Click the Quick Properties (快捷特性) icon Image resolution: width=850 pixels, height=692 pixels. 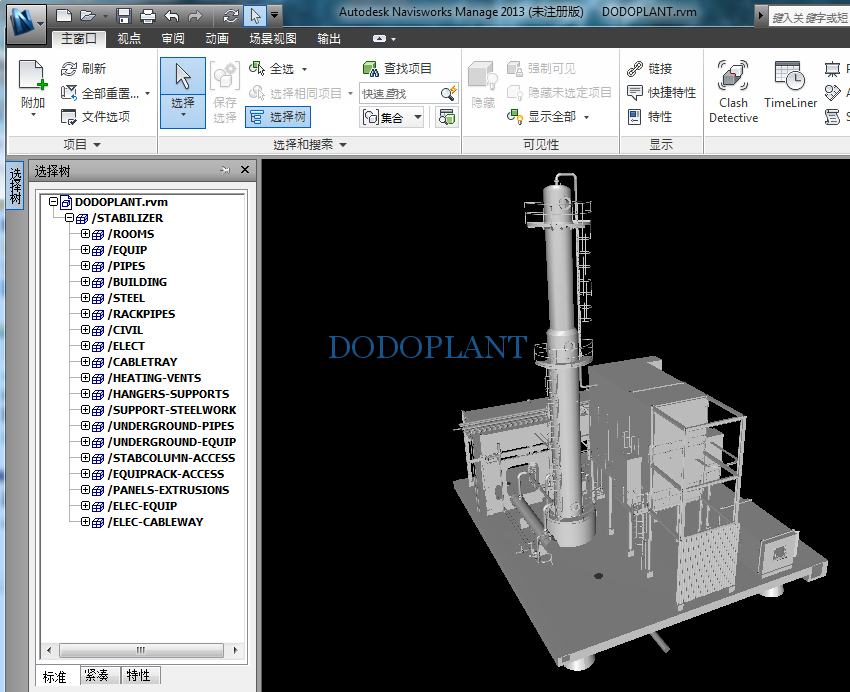[x=635, y=93]
